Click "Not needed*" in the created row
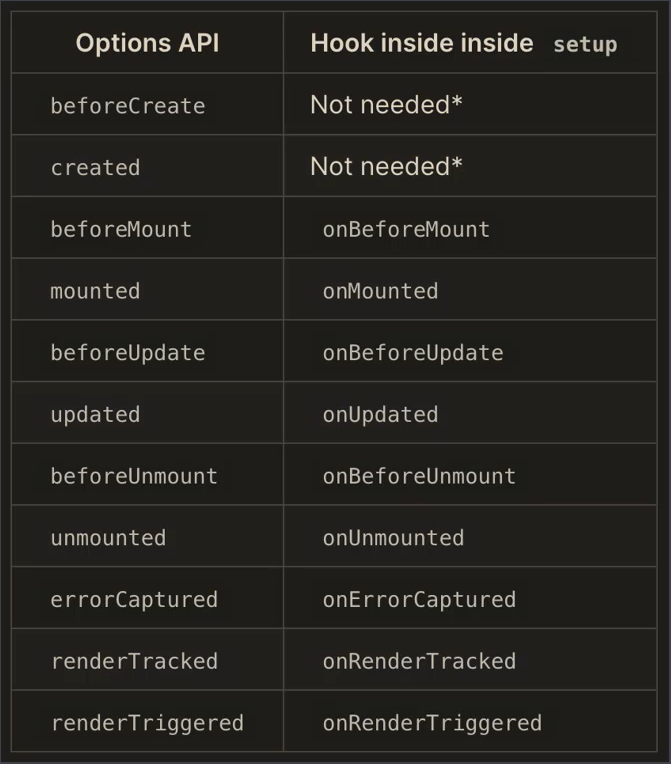The width and height of the screenshot is (671, 764). click(386, 167)
